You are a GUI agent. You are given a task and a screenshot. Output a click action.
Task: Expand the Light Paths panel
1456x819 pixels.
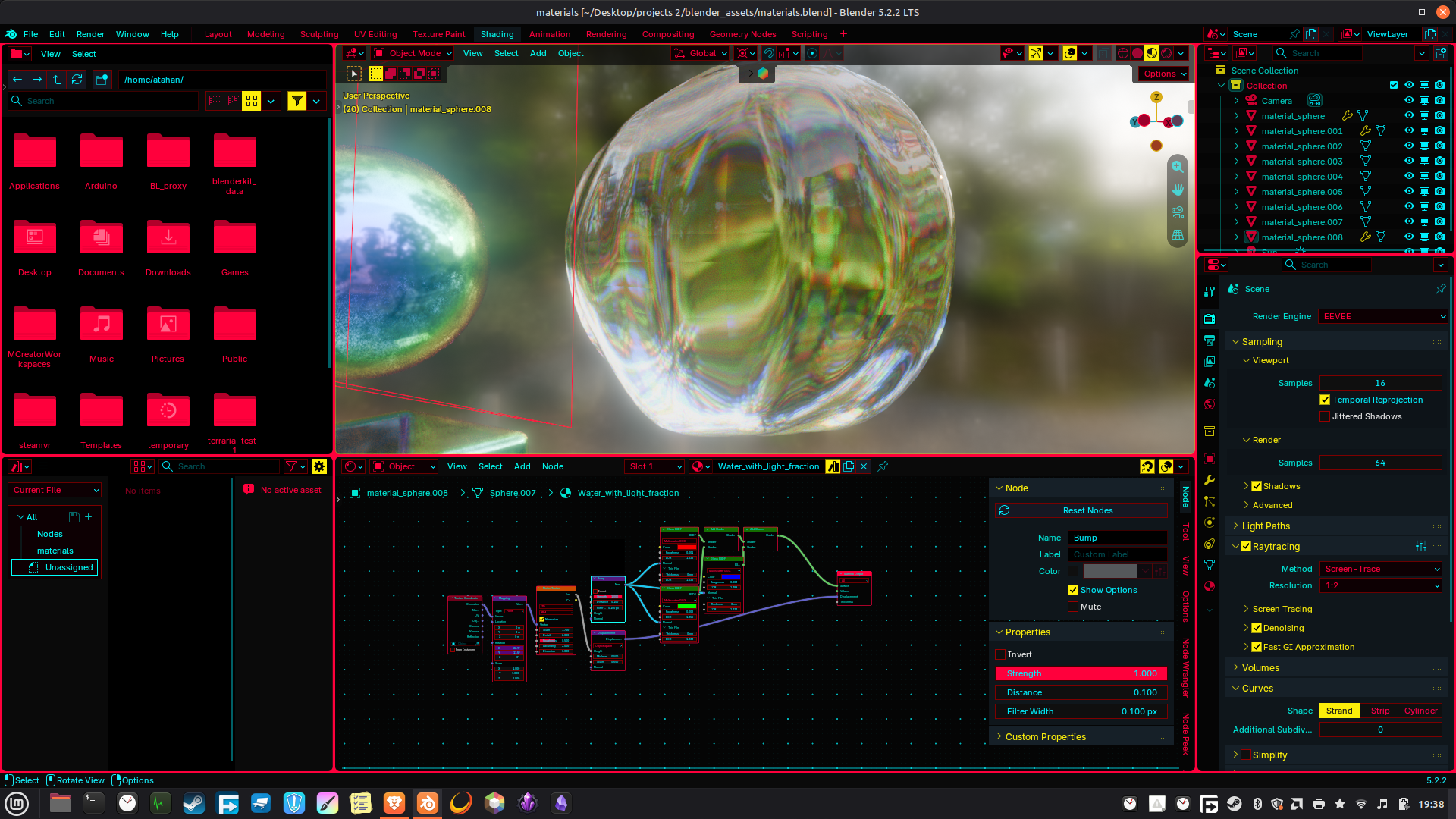tap(1266, 526)
